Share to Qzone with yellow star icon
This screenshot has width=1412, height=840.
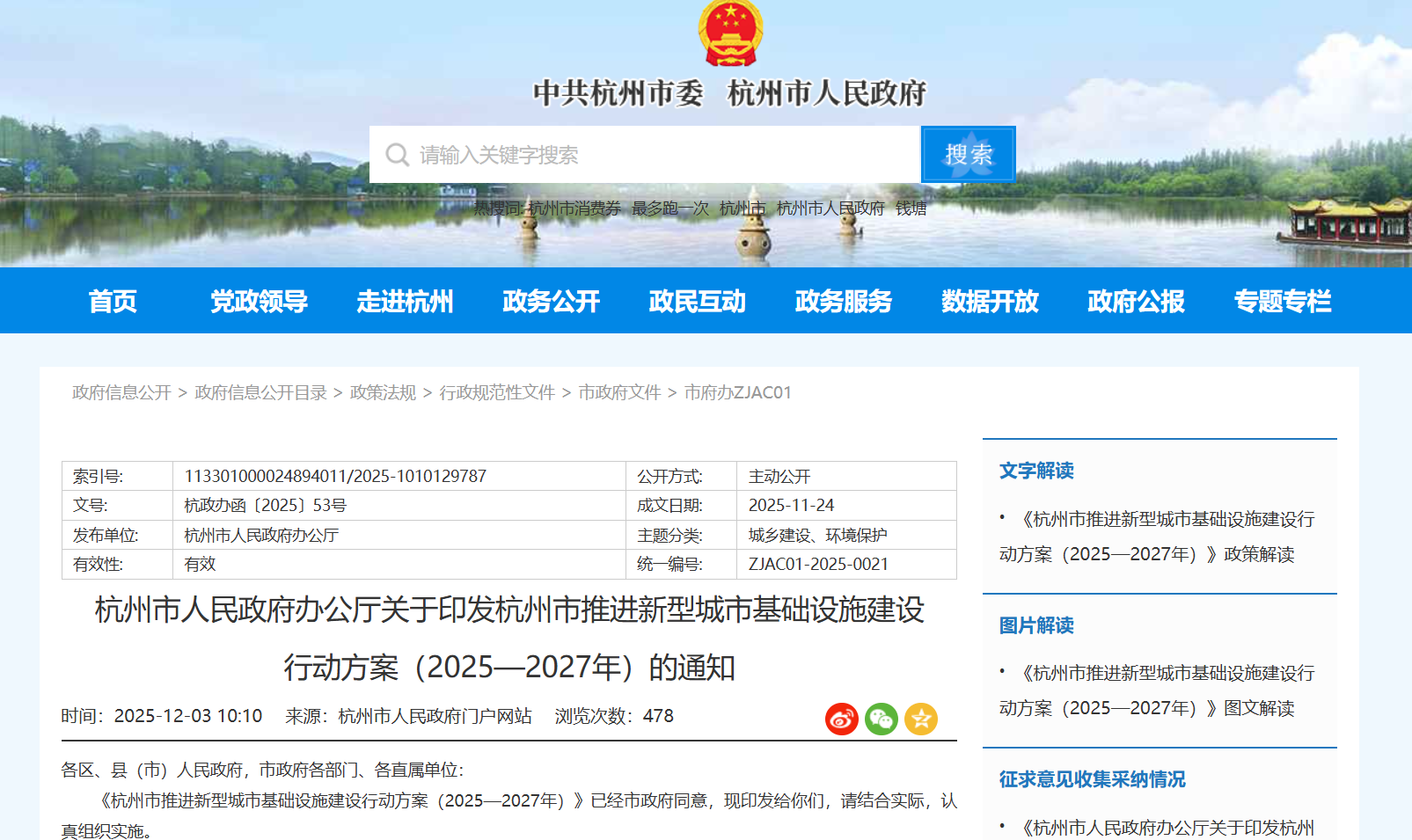(x=920, y=719)
